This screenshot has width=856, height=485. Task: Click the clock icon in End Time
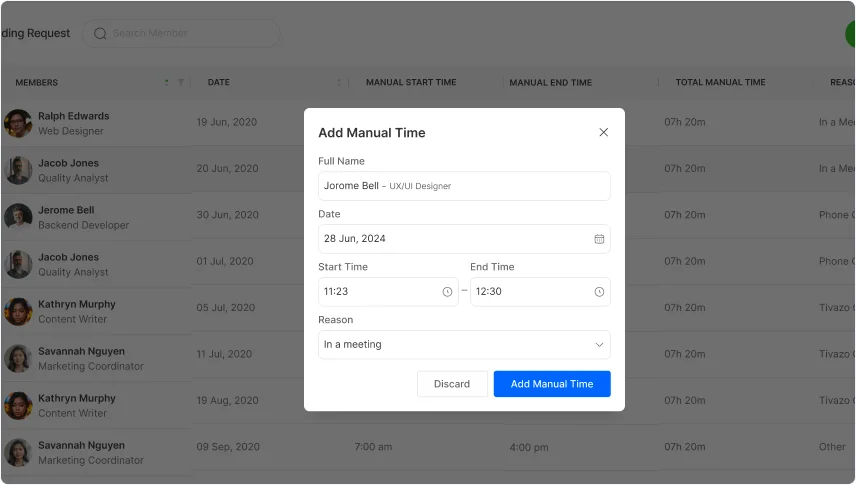pos(599,292)
